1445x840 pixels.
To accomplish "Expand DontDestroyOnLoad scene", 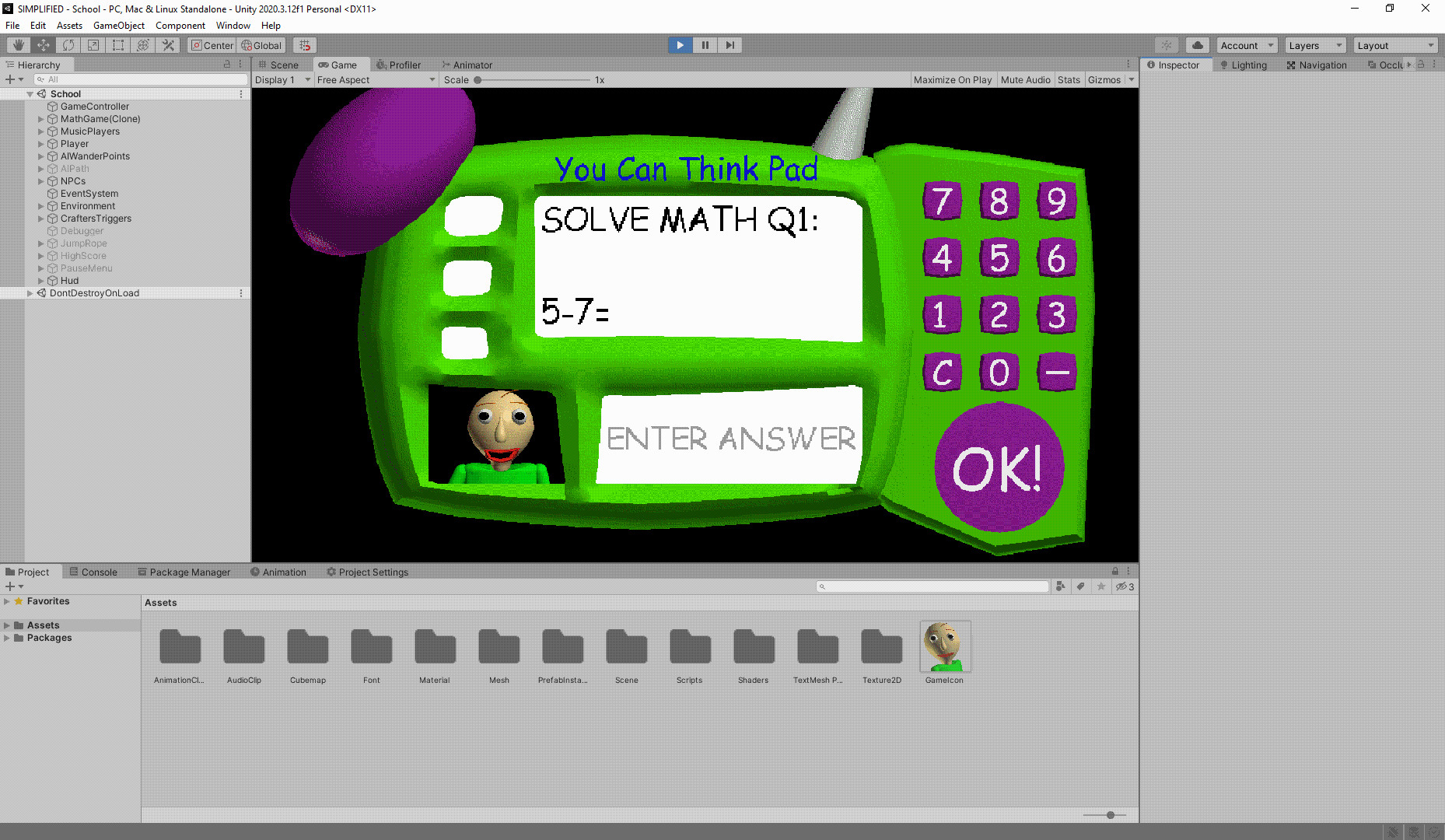I will click(30, 293).
